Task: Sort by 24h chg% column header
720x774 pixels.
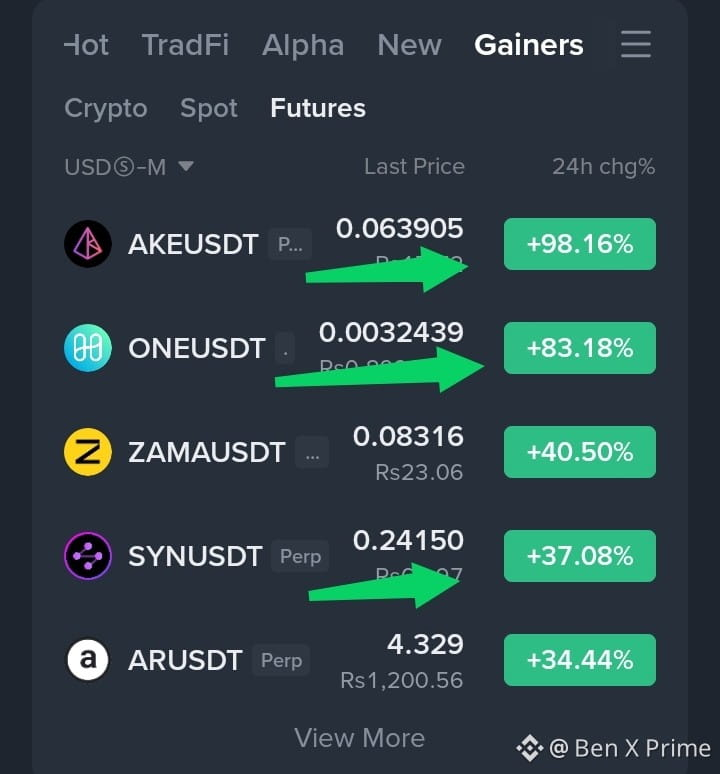Action: click(x=604, y=166)
